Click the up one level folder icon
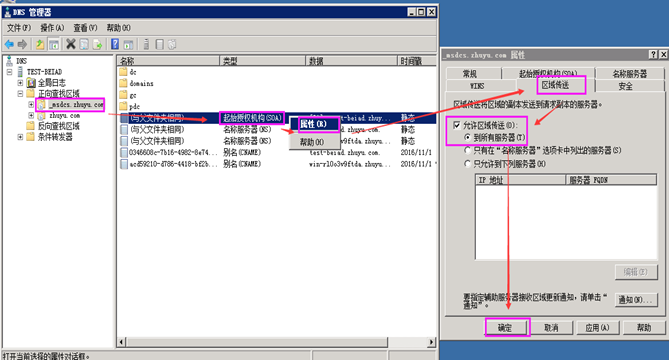This screenshot has width=669, height=360. [40, 44]
